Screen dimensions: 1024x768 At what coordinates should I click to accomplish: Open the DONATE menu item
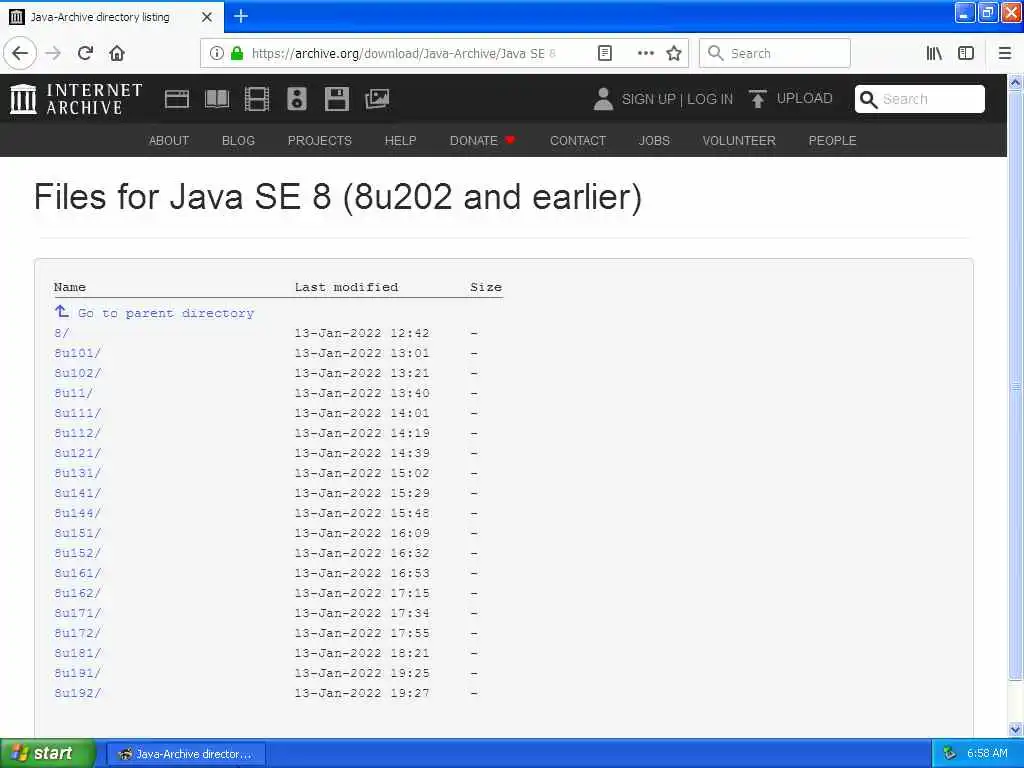pyautogui.click(x=482, y=140)
